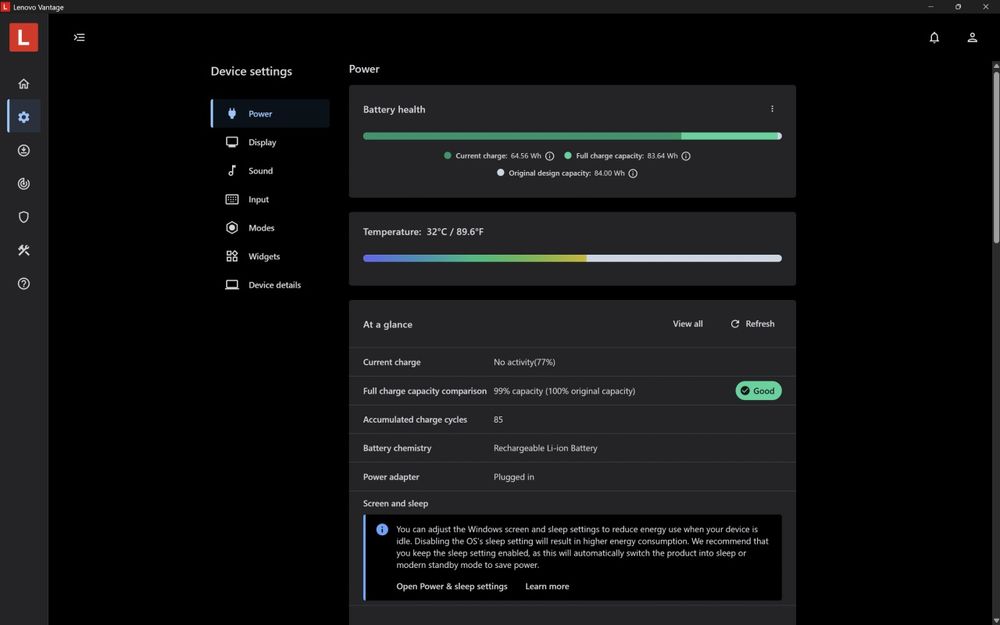Open the radar scan sidebar icon
Image resolution: width=1000 pixels, height=625 pixels.
point(24,184)
